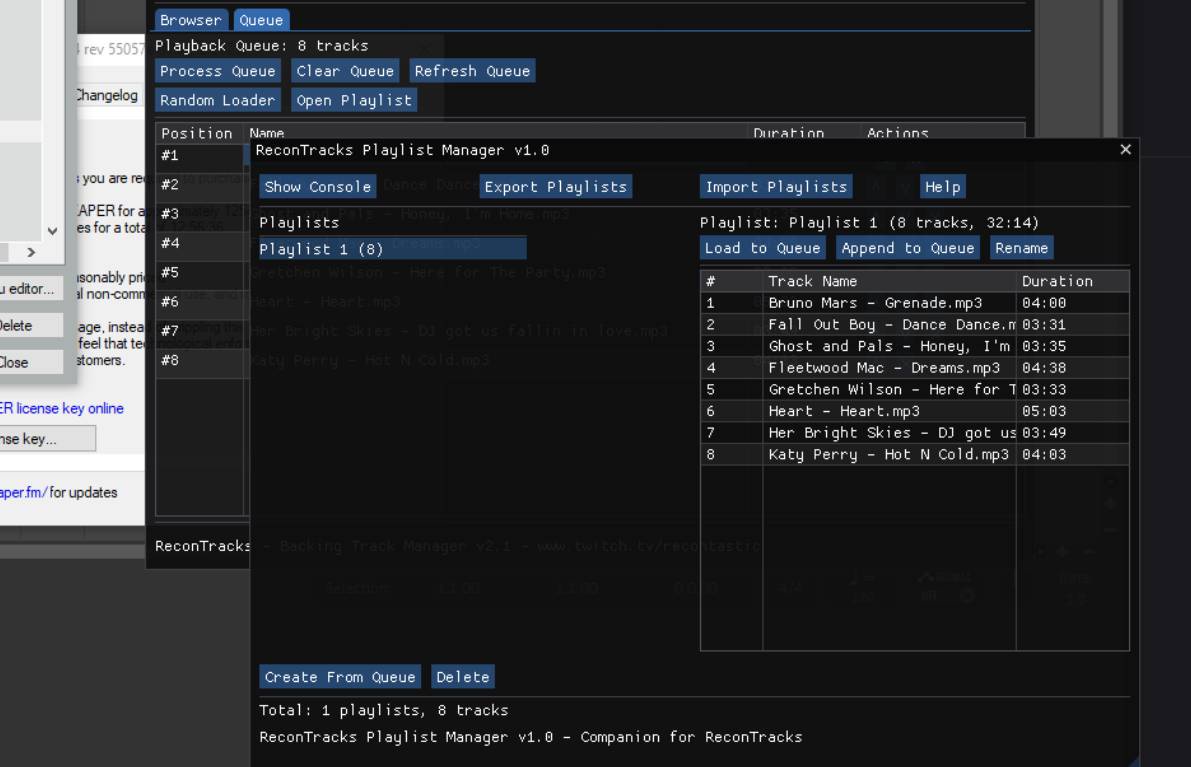Click the Open Playlist button
The width and height of the screenshot is (1191, 767).
coord(354,100)
